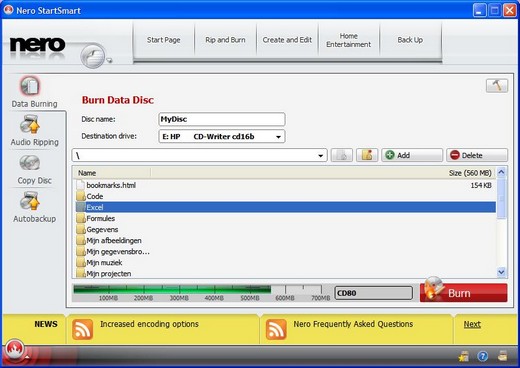Image resolution: width=520 pixels, height=368 pixels.
Task: Click the file list scroll down arrow
Action: tap(501, 272)
